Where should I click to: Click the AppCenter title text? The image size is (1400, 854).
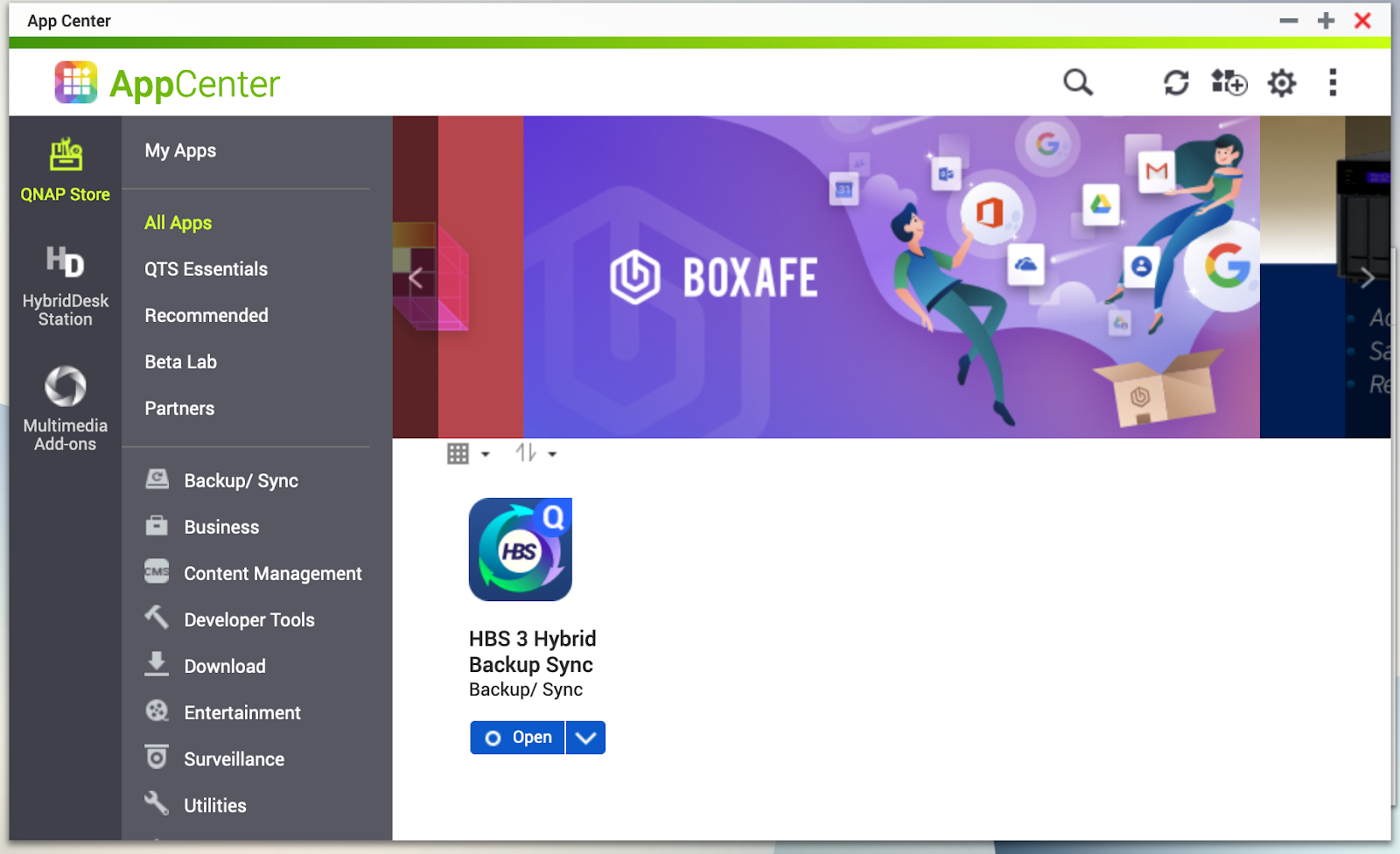[x=194, y=84]
